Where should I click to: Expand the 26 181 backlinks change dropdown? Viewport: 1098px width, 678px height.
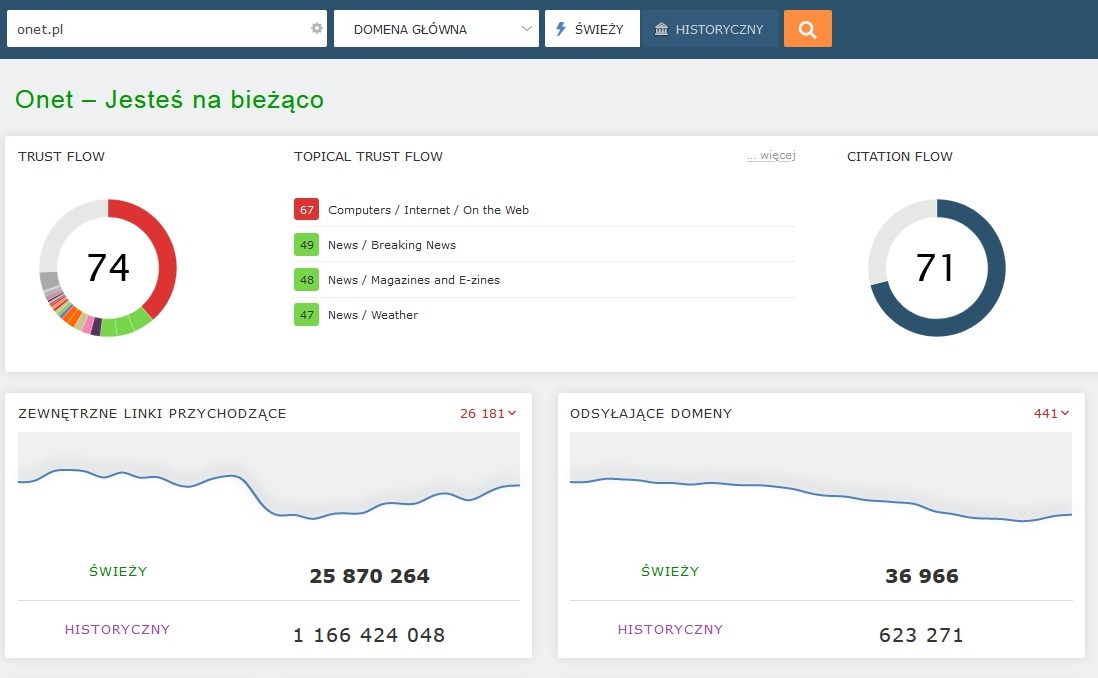click(488, 413)
